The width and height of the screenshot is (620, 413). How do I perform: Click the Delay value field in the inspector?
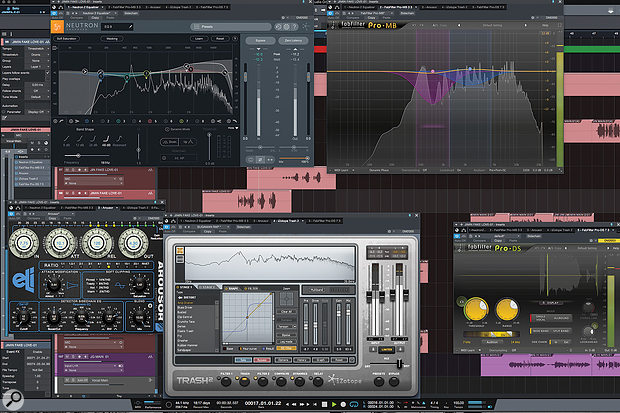click(38, 85)
